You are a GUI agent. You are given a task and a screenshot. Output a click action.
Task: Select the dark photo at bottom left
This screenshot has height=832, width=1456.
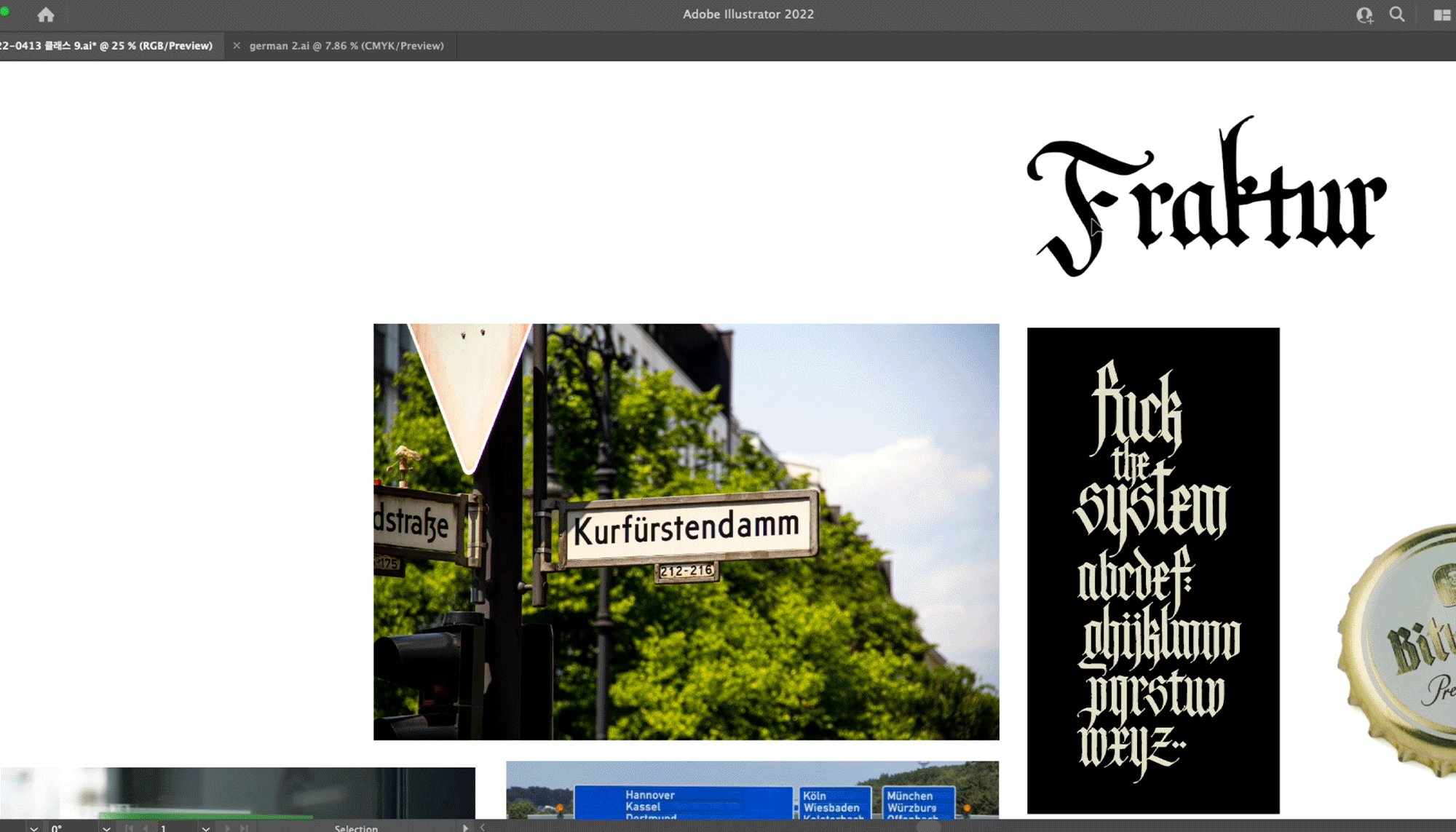tap(237, 793)
